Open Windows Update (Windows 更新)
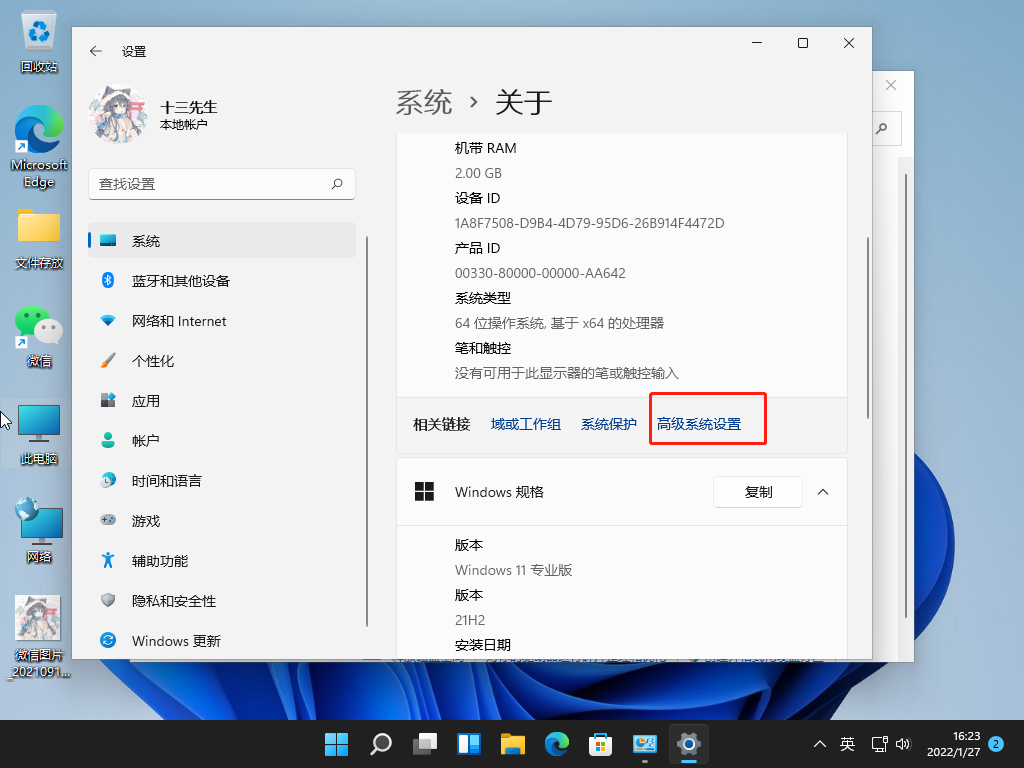Image resolution: width=1024 pixels, height=768 pixels. point(175,641)
